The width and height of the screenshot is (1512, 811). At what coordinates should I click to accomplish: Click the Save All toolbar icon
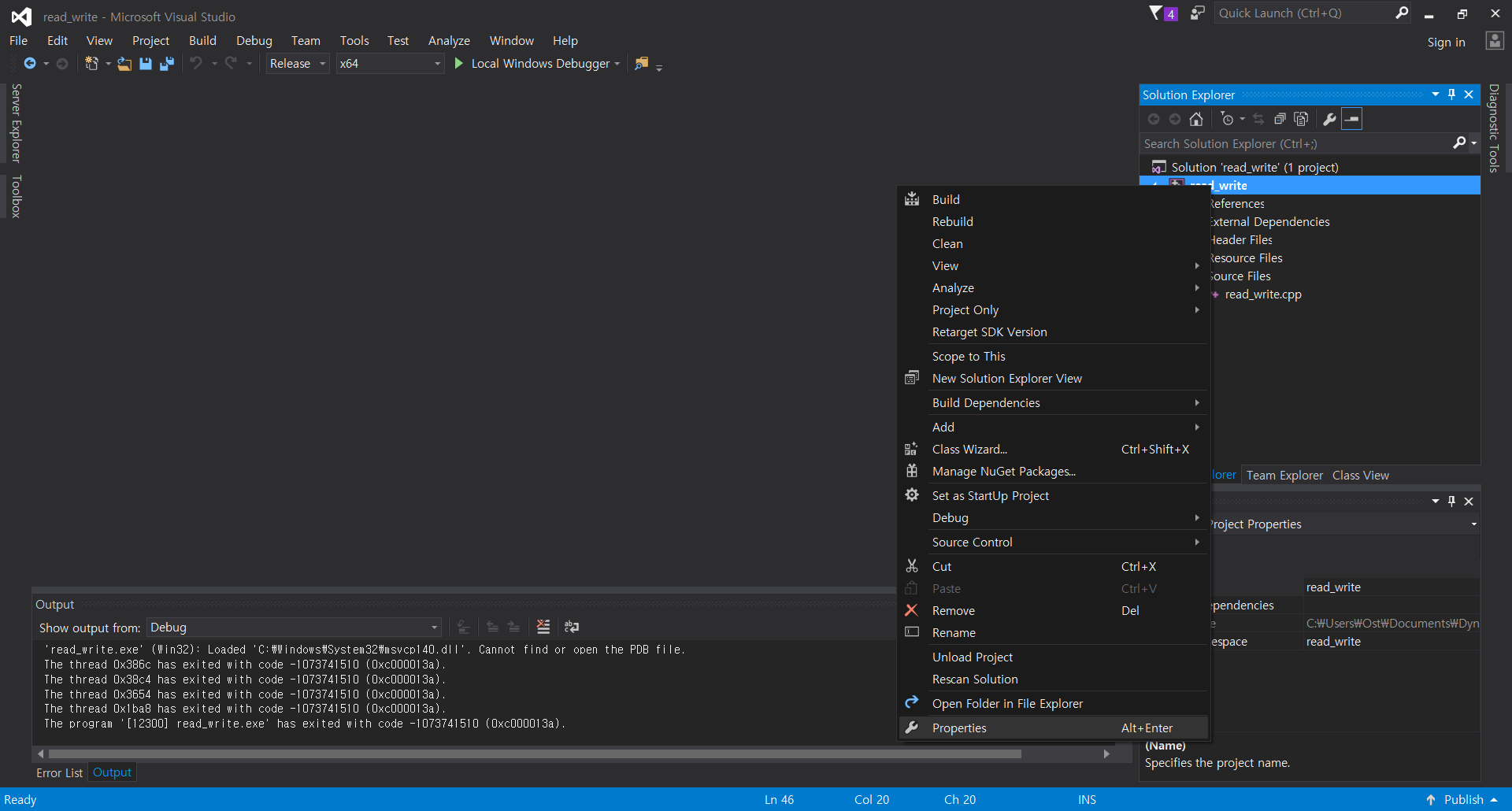(x=167, y=64)
